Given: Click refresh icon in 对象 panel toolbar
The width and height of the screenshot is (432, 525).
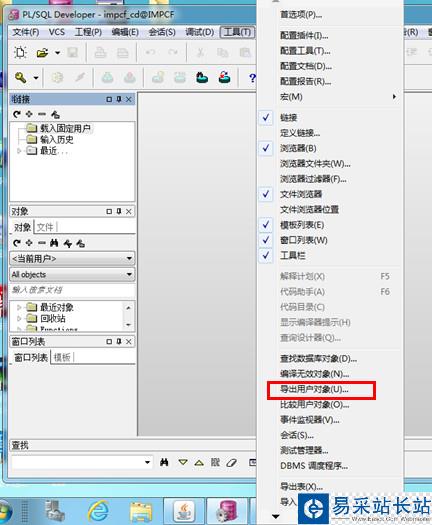Looking at the screenshot, I should pyautogui.click(x=17, y=243).
